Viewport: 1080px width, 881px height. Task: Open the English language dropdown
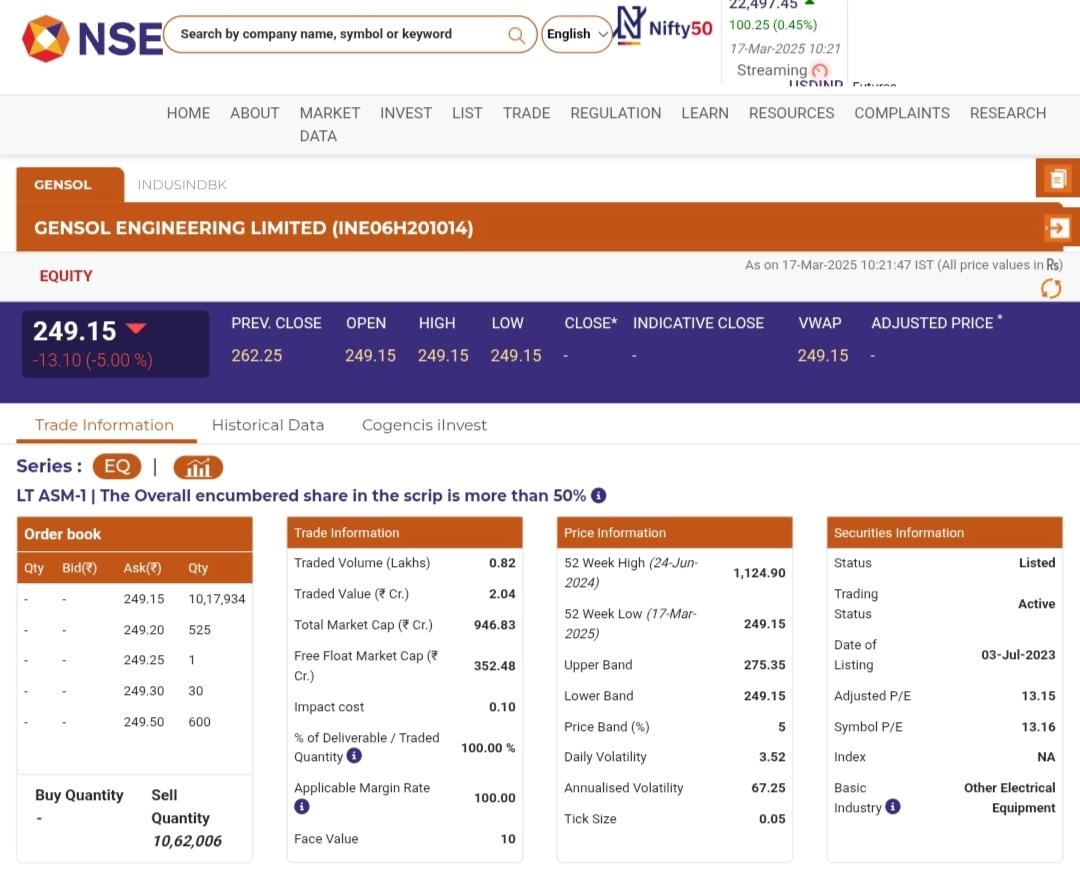coord(577,34)
